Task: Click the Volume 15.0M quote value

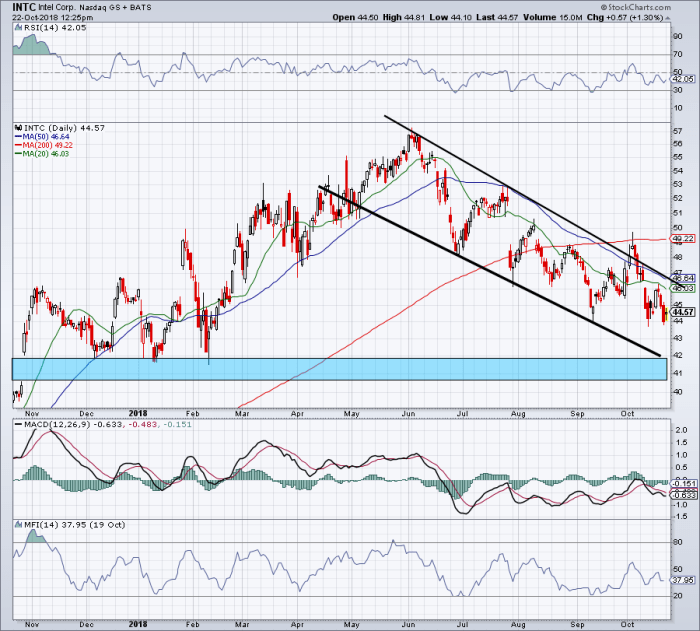Action: (x=553, y=17)
